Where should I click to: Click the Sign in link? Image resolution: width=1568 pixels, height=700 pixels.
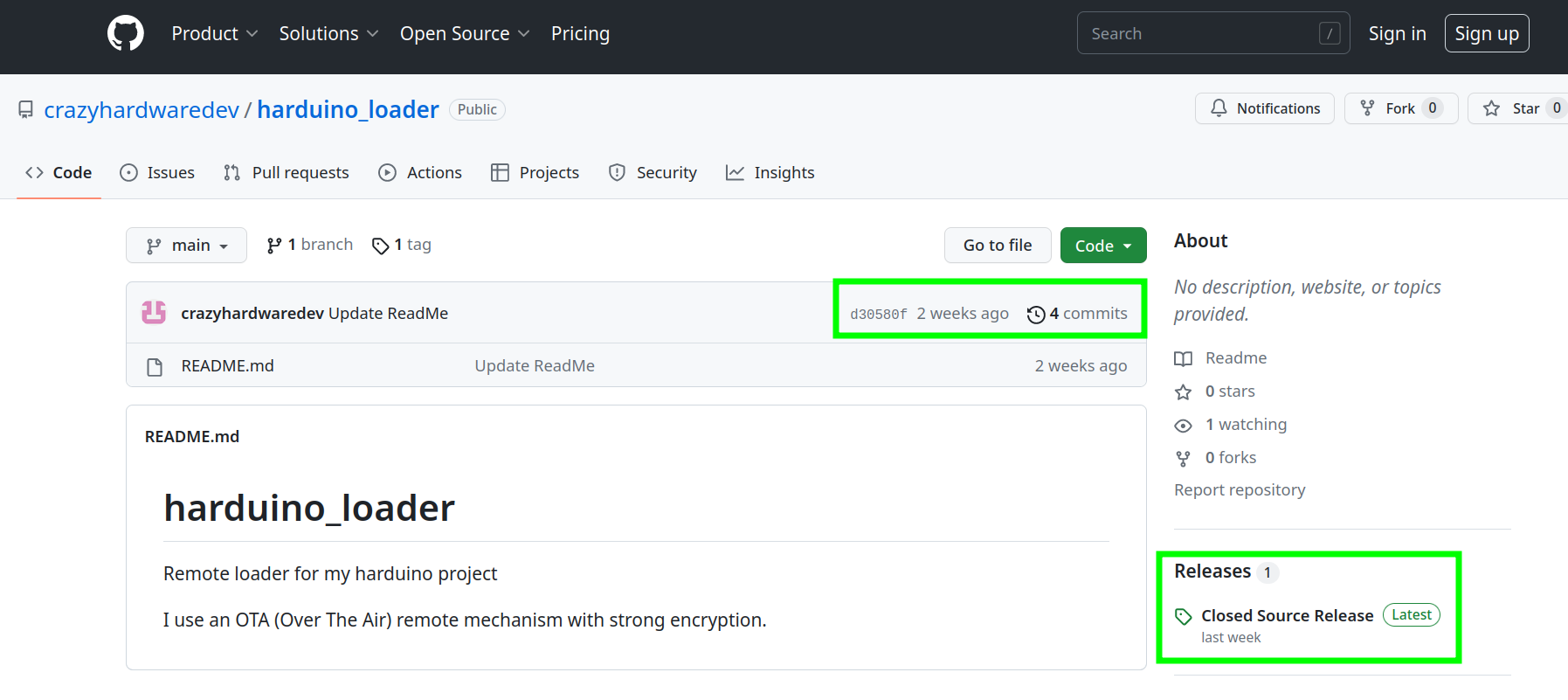(x=1397, y=33)
